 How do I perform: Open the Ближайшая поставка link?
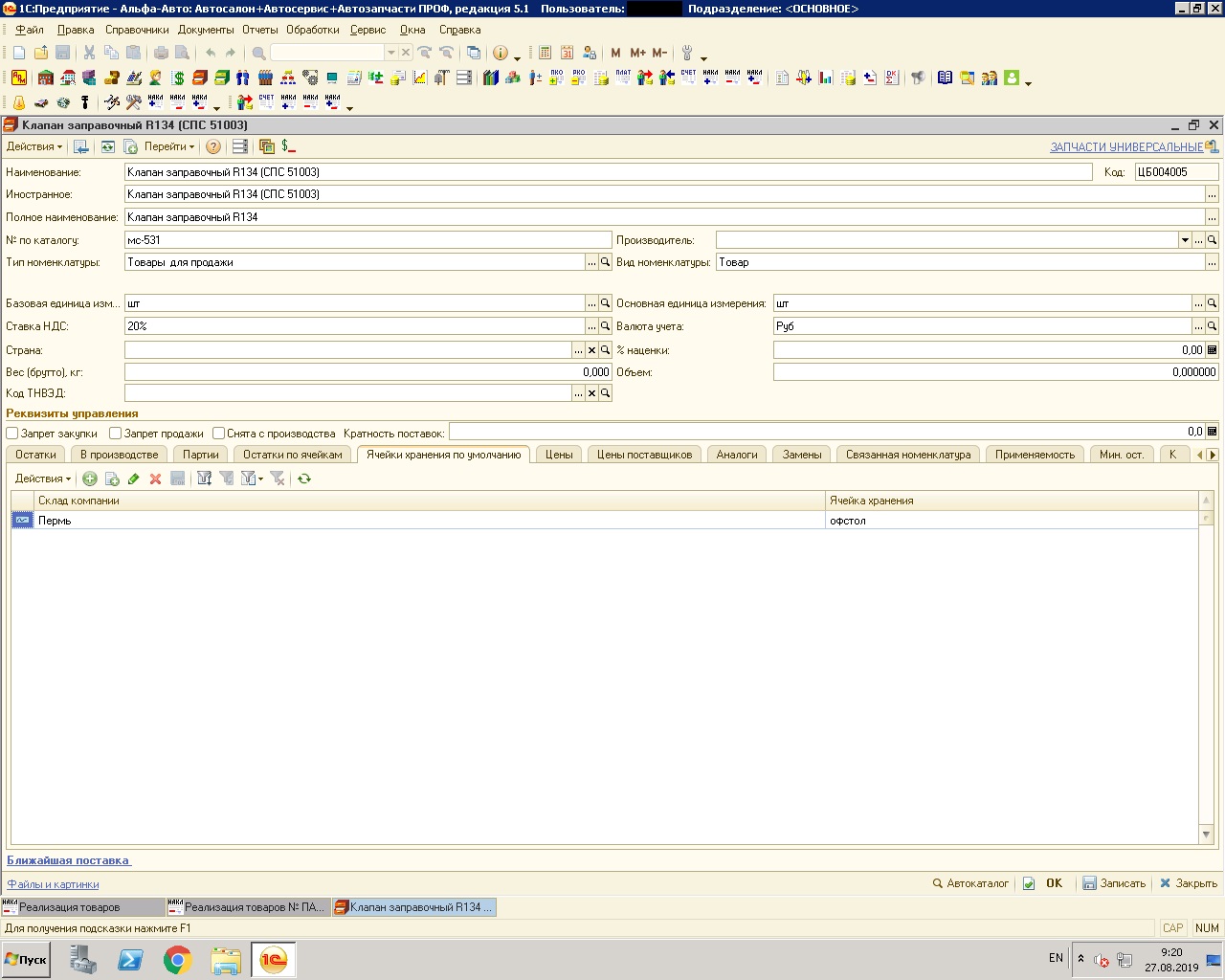point(69,860)
